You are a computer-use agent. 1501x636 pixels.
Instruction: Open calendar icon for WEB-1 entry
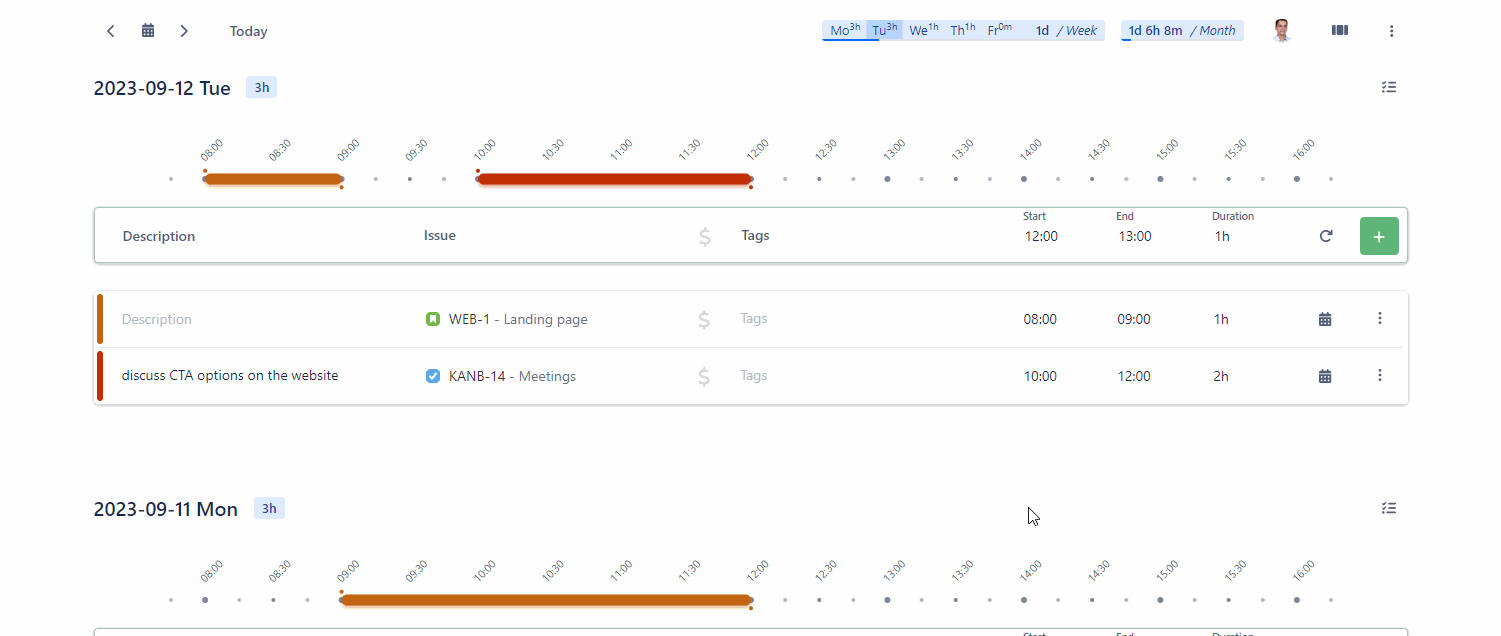[x=1325, y=319]
